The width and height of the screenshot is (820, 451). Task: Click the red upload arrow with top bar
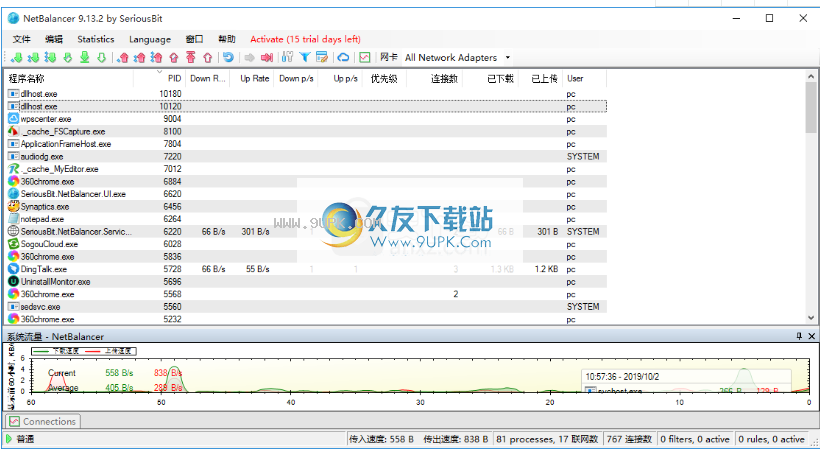(x=191, y=58)
